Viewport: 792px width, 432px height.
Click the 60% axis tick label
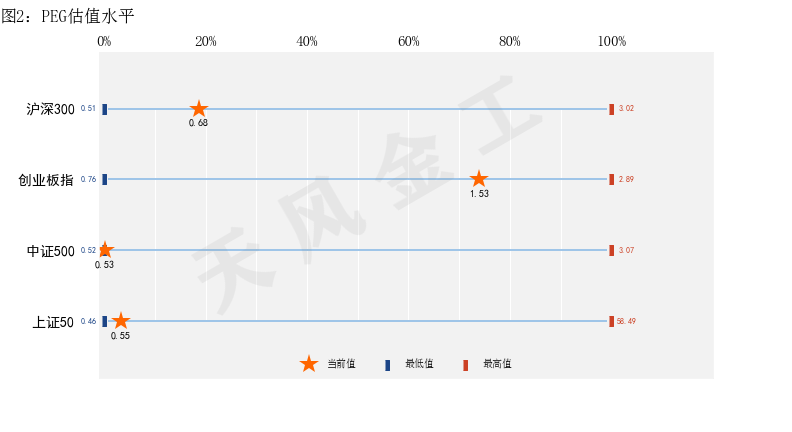[409, 41]
